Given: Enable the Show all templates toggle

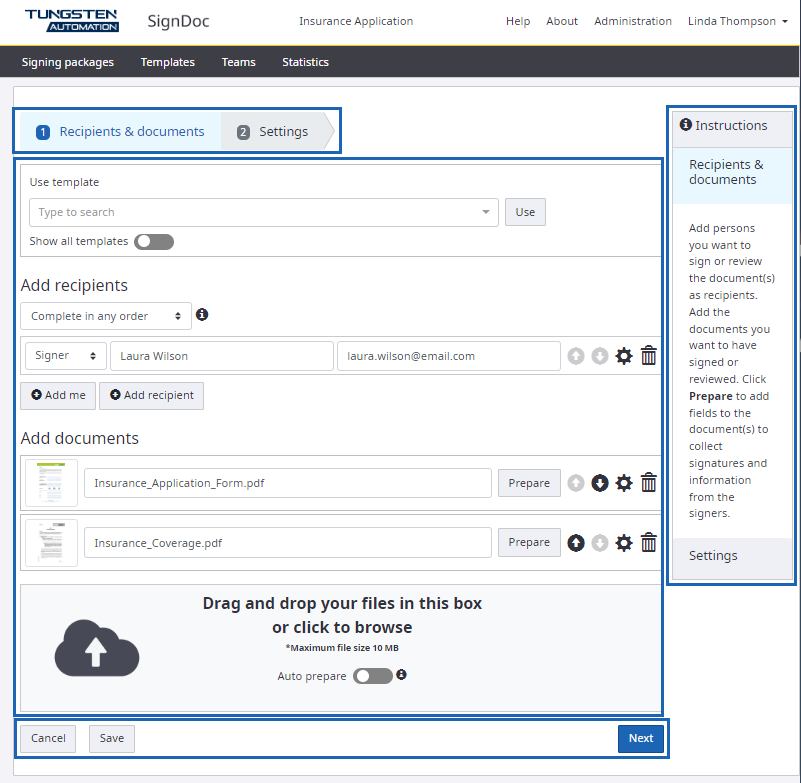Looking at the screenshot, I should point(154,241).
